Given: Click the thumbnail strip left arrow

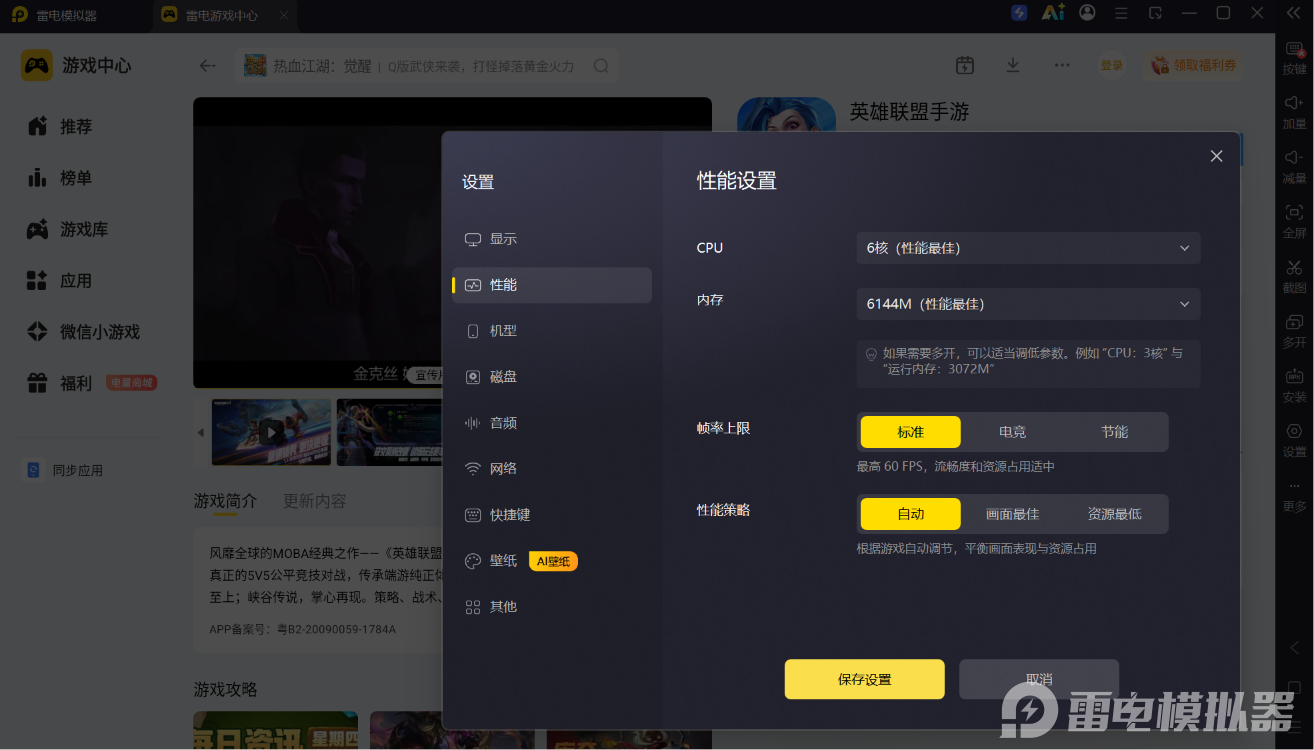Looking at the screenshot, I should (x=200, y=433).
